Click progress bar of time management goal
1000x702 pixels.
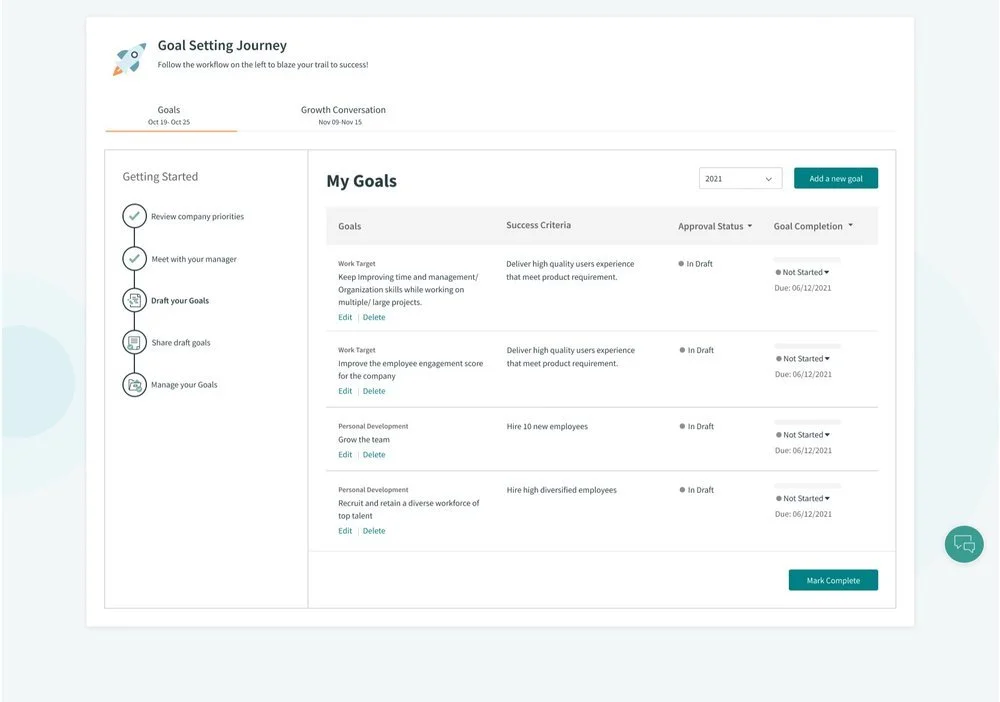coord(807,260)
